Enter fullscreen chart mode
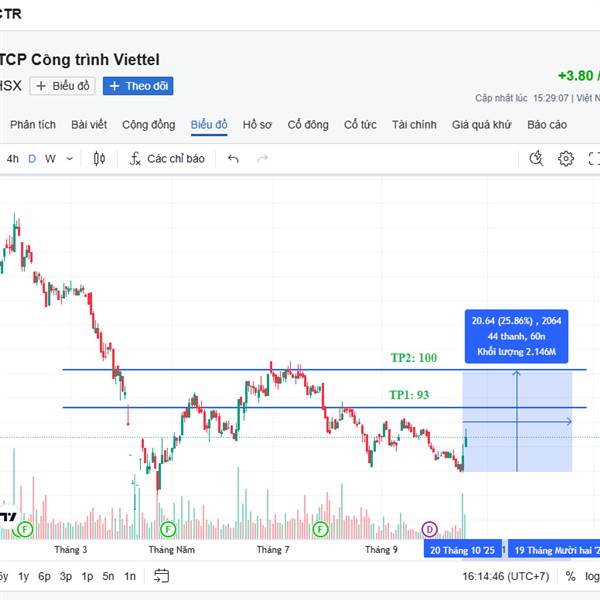The height and width of the screenshot is (600, 600). coord(594,158)
